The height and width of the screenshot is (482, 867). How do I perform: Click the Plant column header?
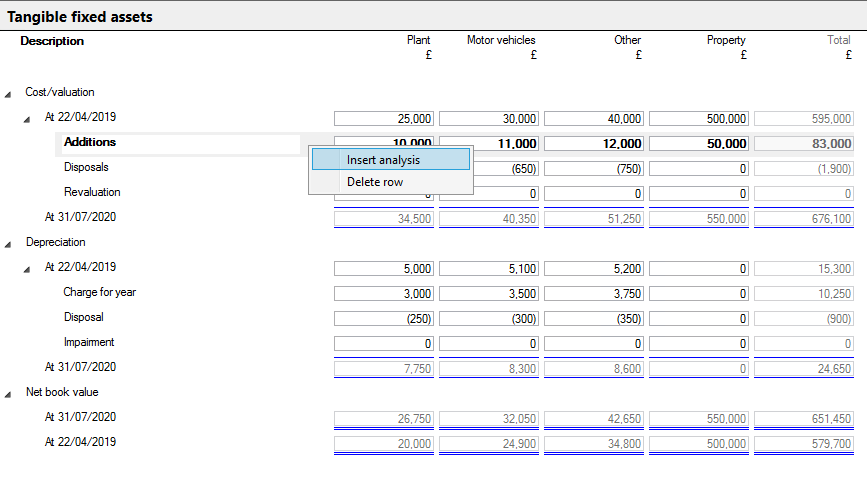pos(419,40)
